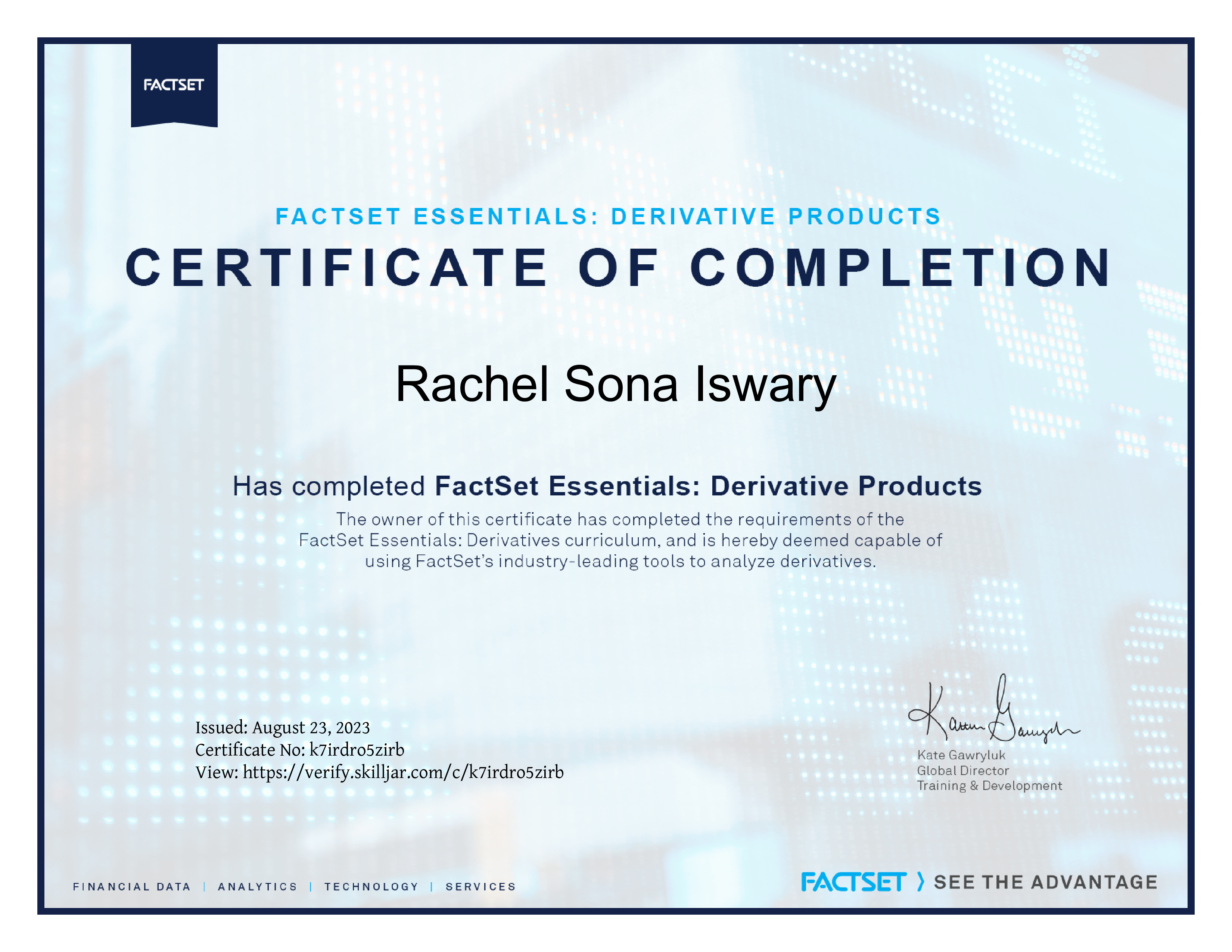Click the SEE THE ADVANTAGE tagline
The image size is (1232, 952).
point(1046,882)
